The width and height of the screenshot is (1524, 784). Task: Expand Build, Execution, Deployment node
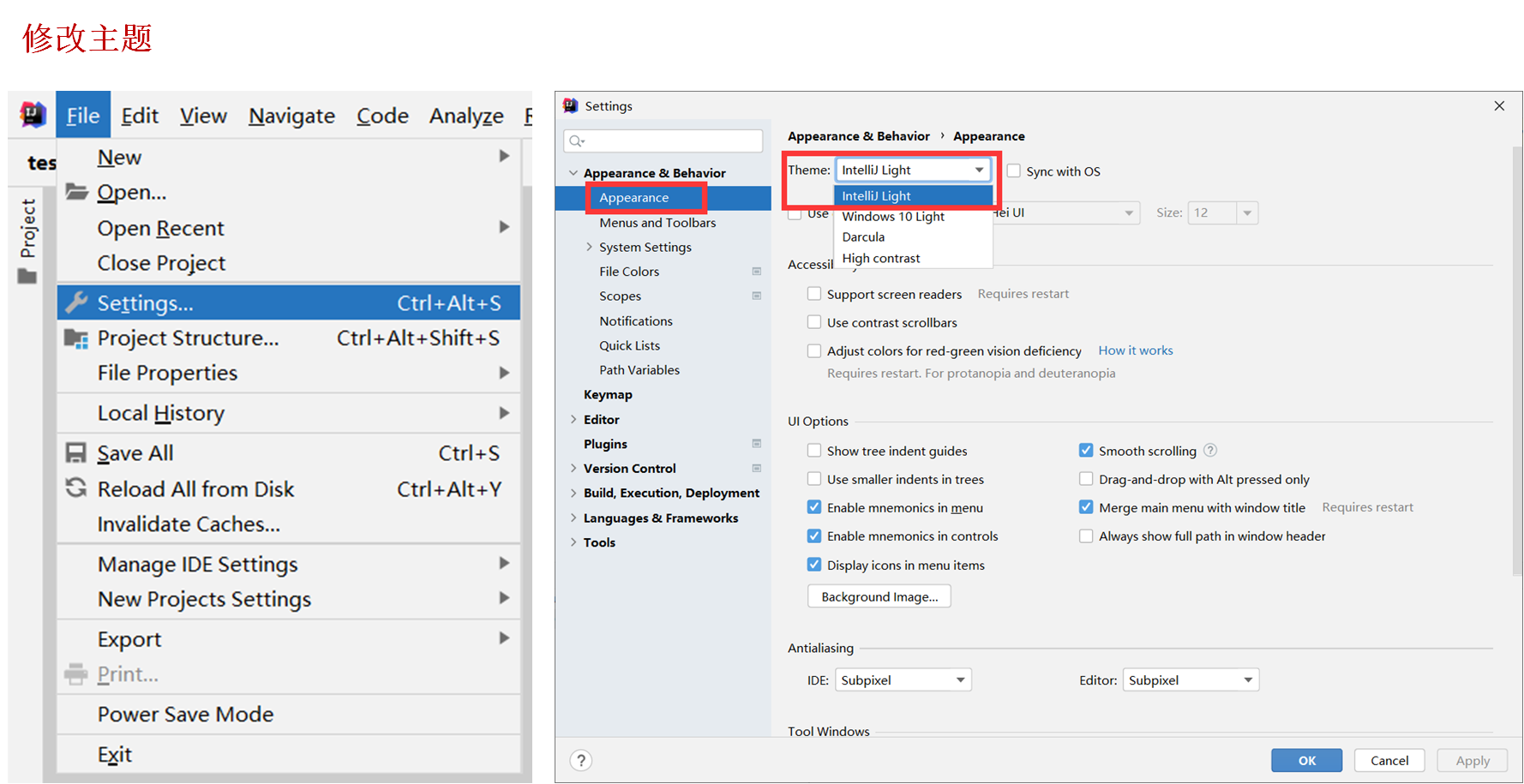pyautogui.click(x=573, y=493)
